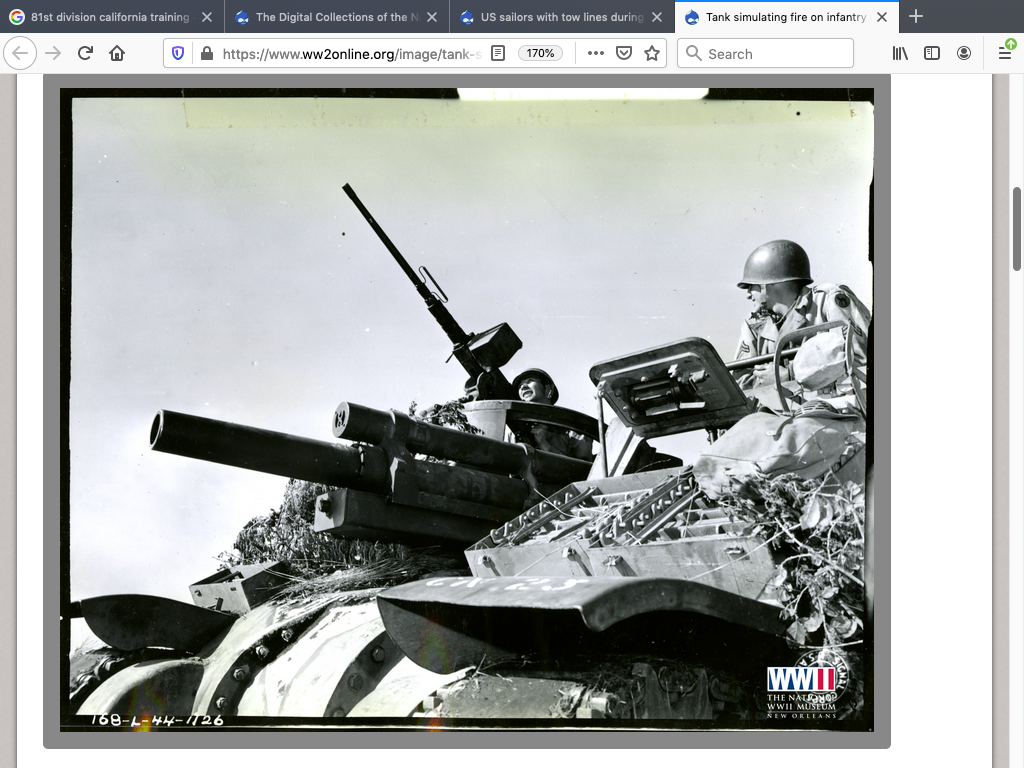Reload the current page
This screenshot has width=1024, height=768.
click(85, 53)
